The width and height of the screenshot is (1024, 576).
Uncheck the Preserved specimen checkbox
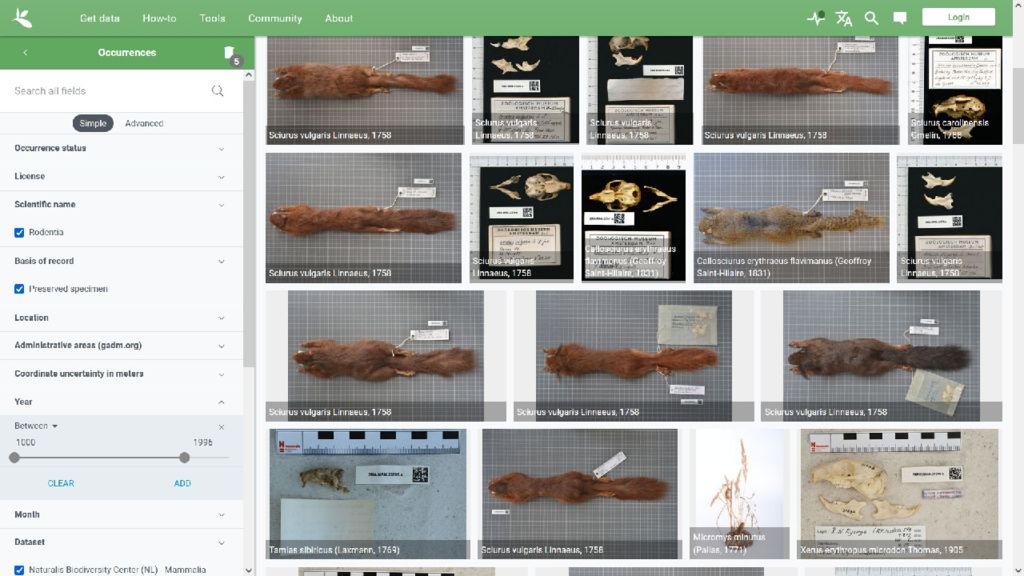pos(20,289)
